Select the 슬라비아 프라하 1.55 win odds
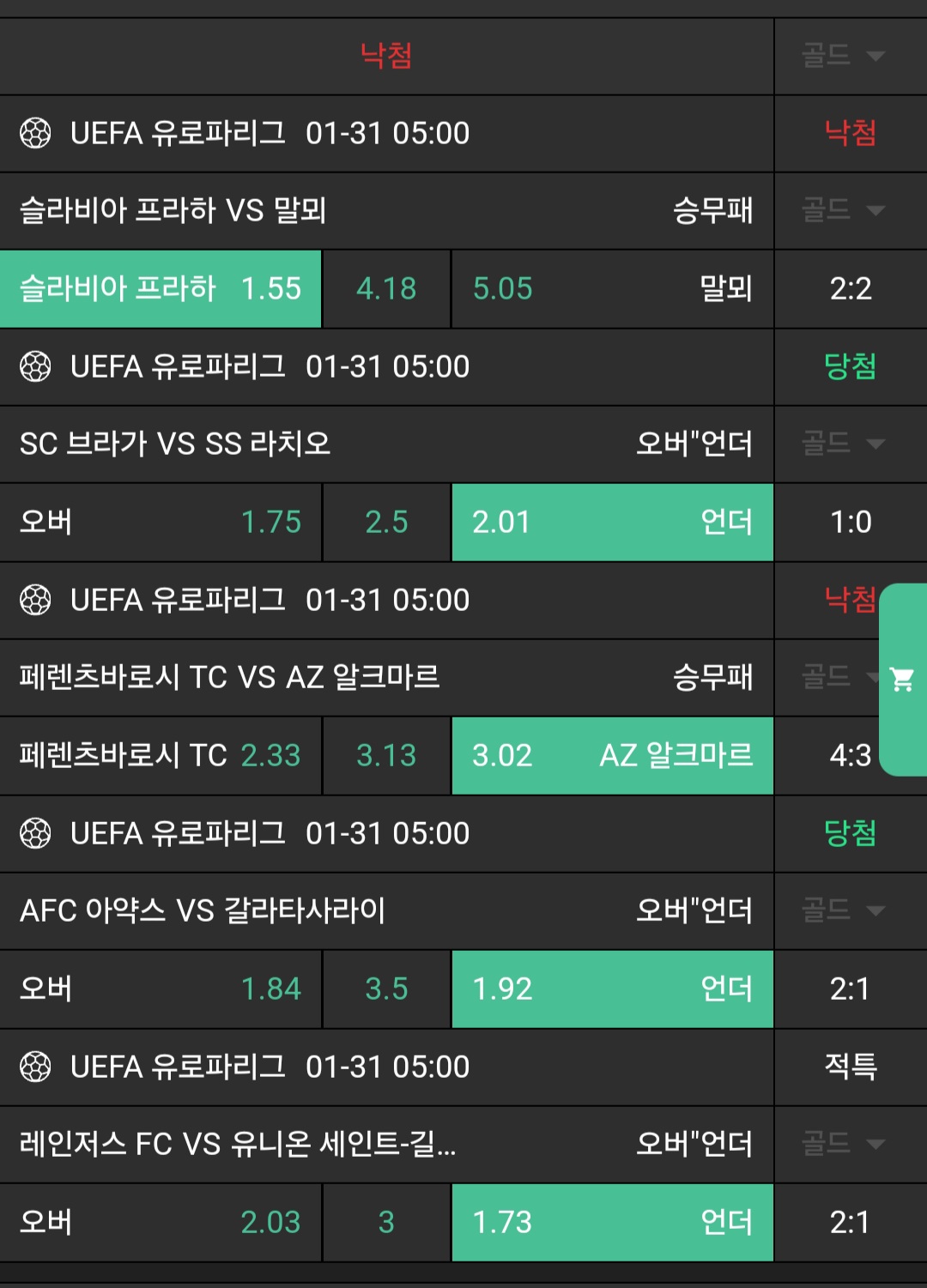927x1288 pixels. [161, 288]
